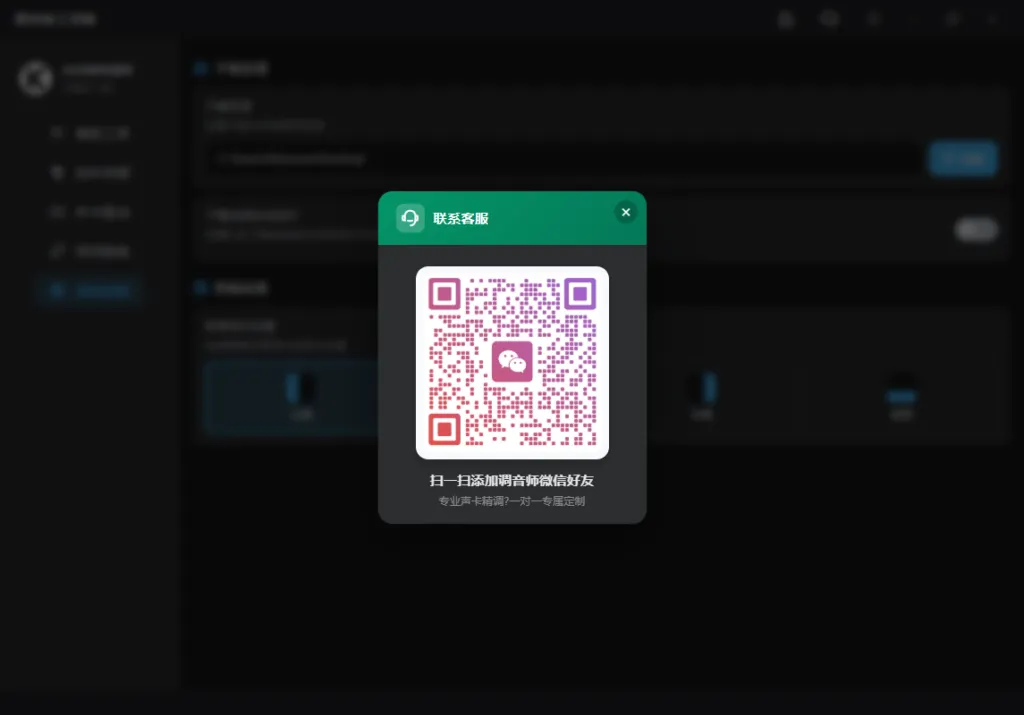Image resolution: width=1024 pixels, height=715 pixels.
Task: Close the 联系客服 dialog
Action: pos(626,212)
